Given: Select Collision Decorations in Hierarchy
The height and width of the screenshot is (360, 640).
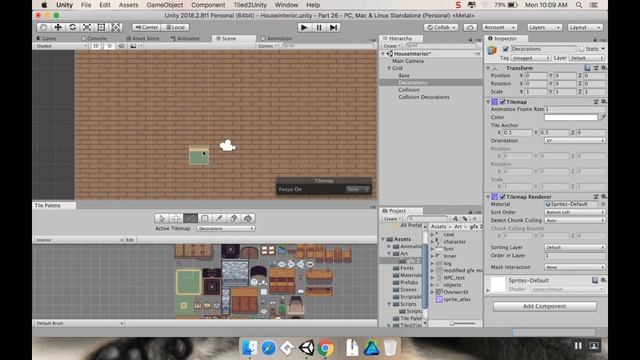Looking at the screenshot, I should 423,97.
